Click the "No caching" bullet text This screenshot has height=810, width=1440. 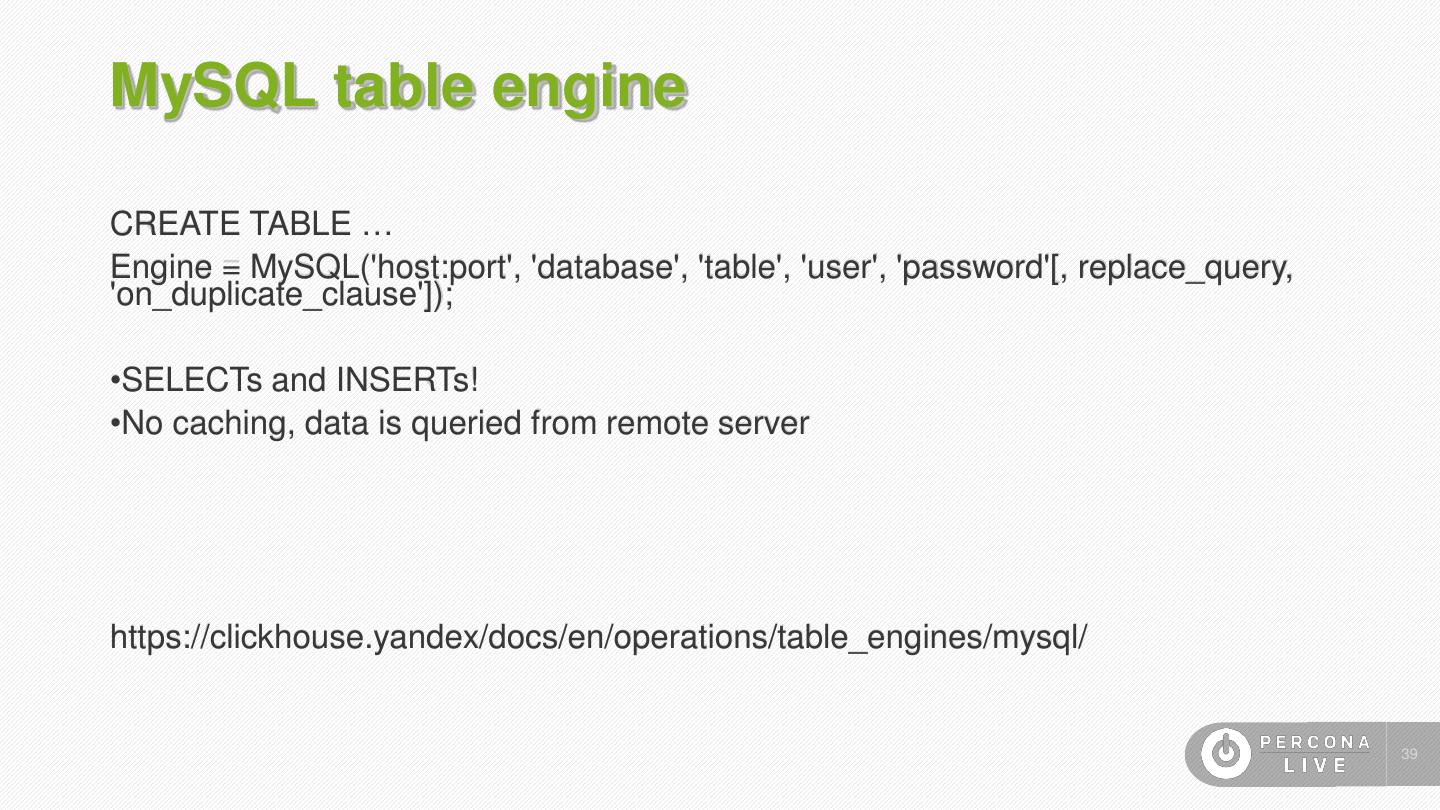(x=207, y=424)
